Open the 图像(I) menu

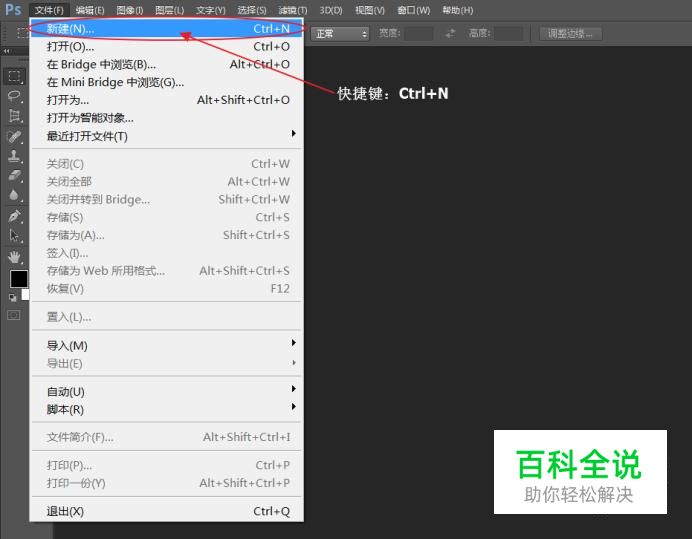[130, 10]
